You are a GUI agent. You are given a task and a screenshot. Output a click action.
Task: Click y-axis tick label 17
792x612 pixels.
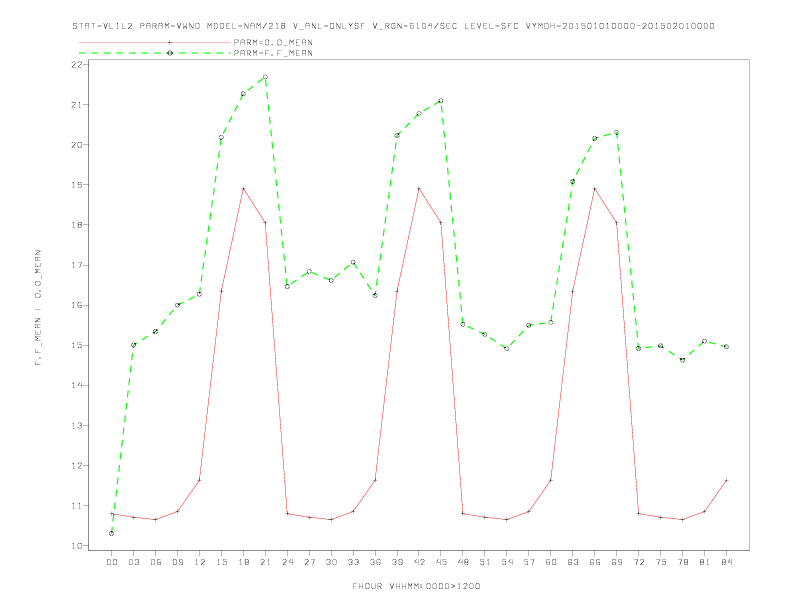[x=77, y=265]
